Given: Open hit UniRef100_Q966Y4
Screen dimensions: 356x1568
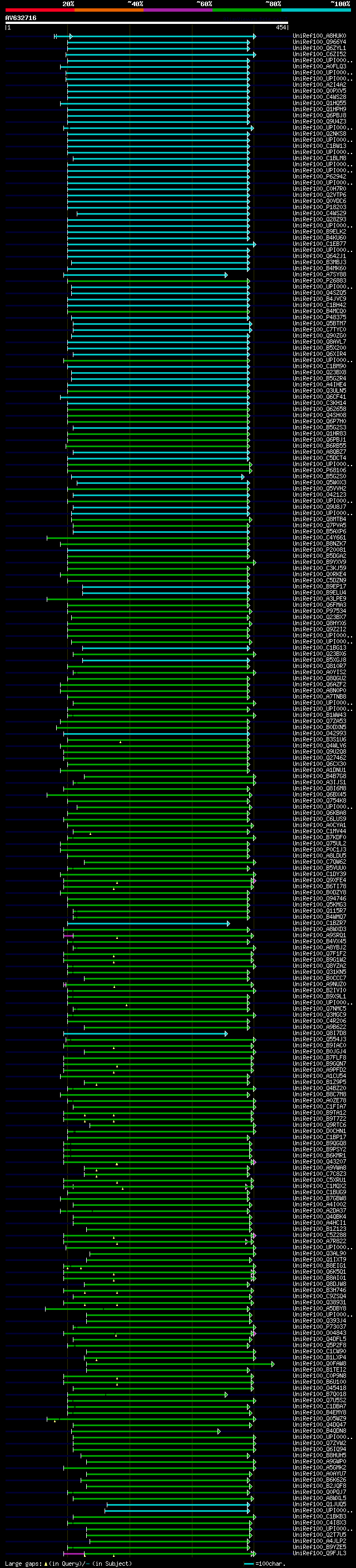Looking at the screenshot, I should 319,43.
